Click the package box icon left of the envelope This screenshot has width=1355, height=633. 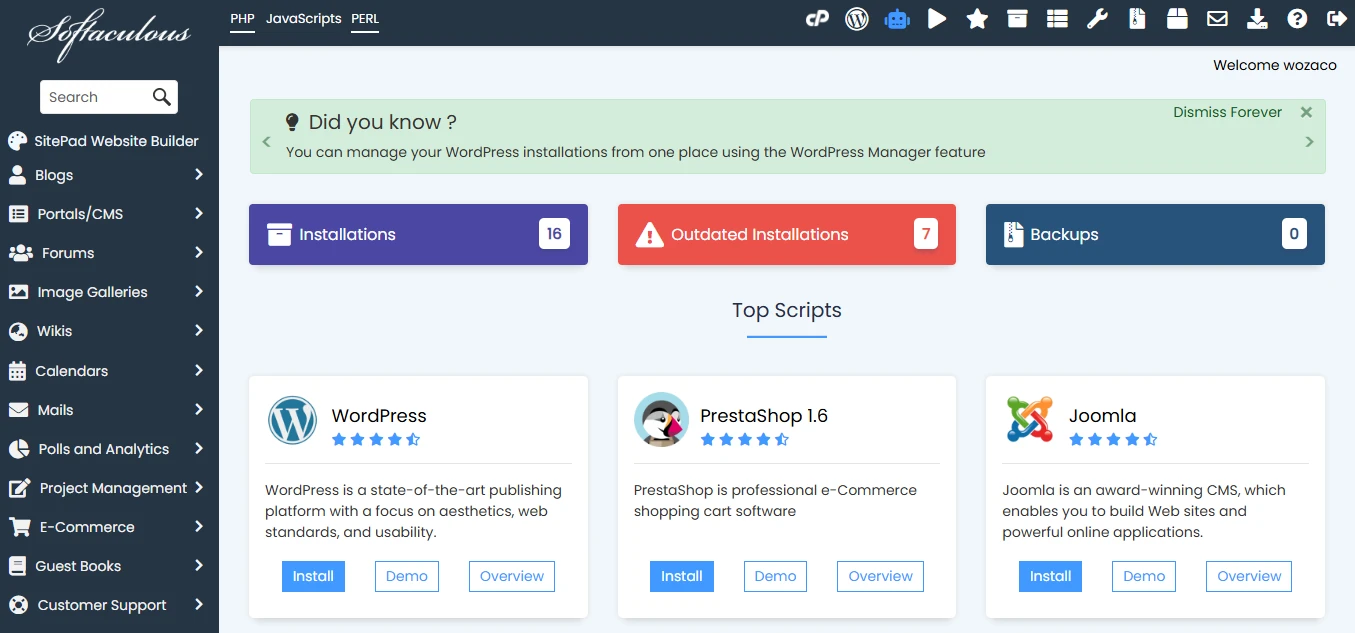click(1177, 18)
